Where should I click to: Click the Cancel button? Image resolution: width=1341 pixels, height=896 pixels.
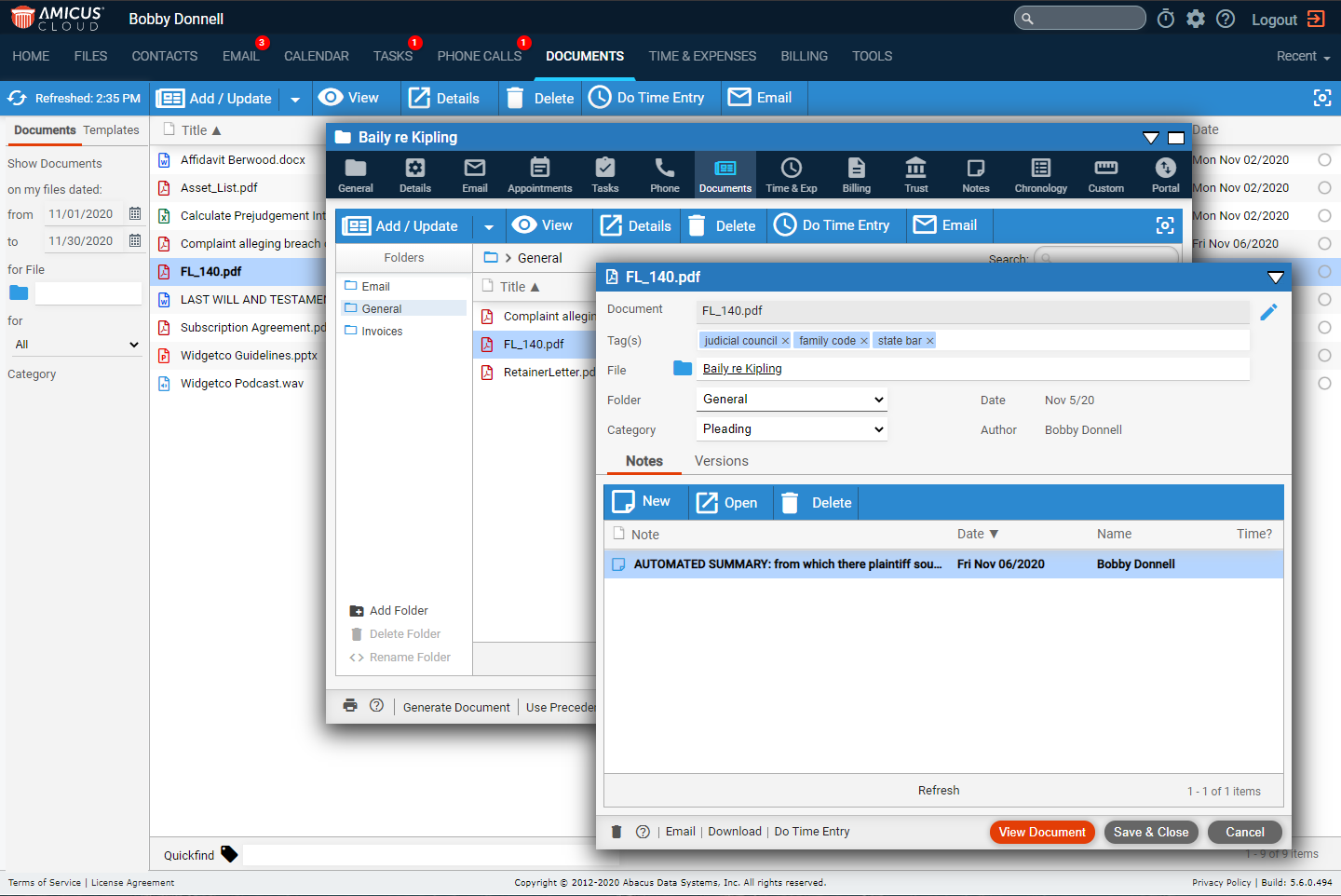[x=1245, y=832]
